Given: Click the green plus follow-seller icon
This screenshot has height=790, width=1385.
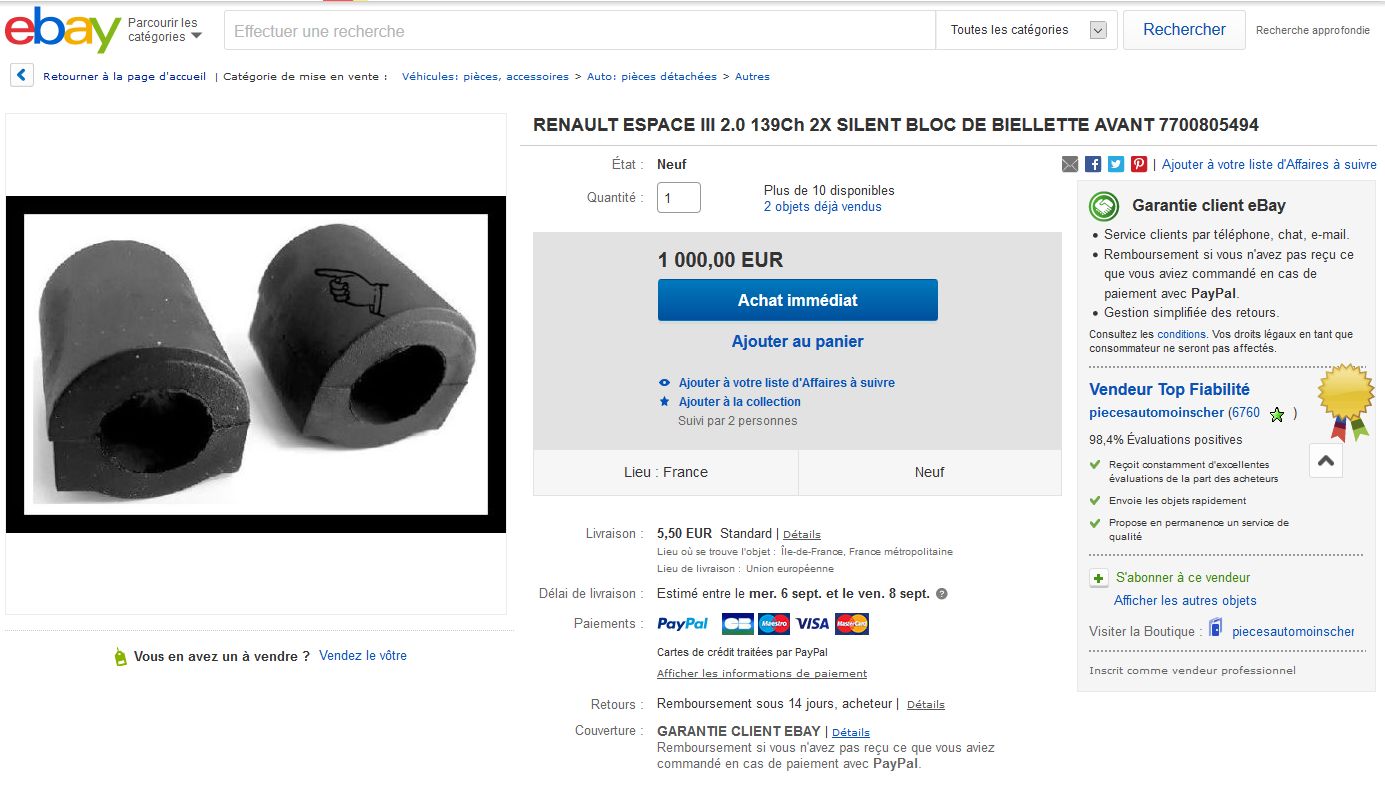Looking at the screenshot, I should point(1099,578).
